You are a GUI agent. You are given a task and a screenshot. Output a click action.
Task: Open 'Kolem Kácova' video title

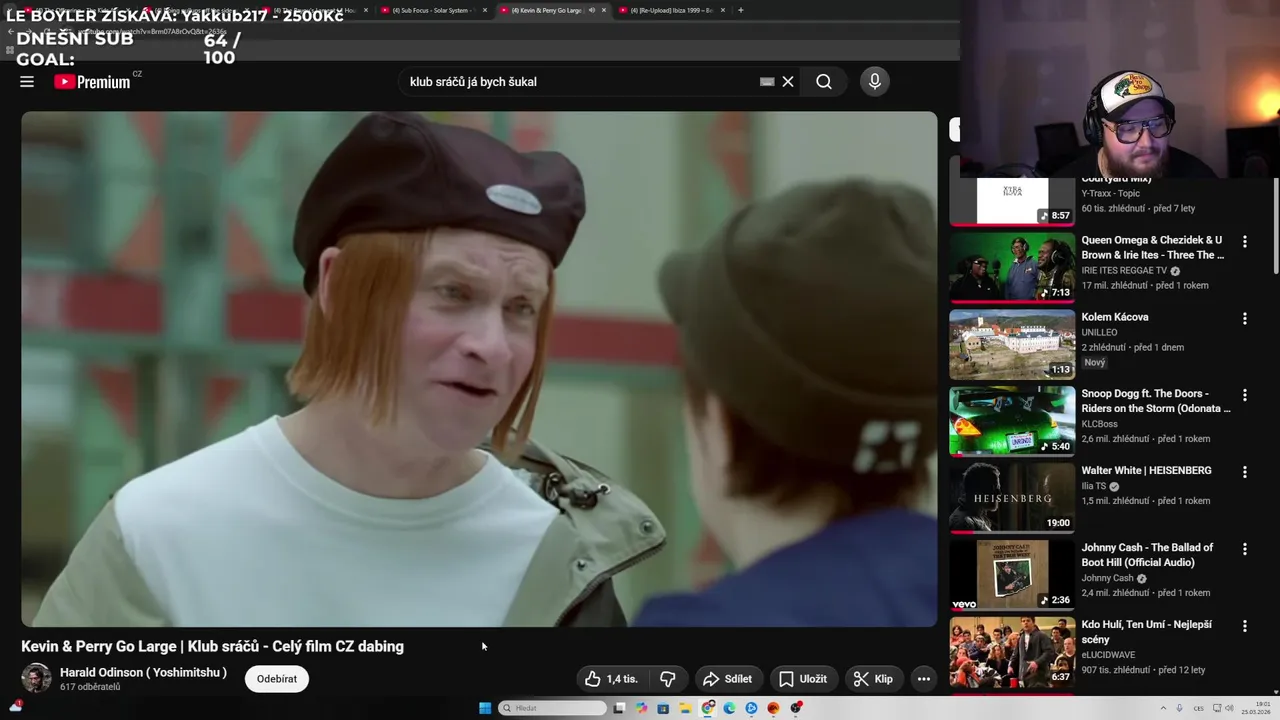[1115, 317]
